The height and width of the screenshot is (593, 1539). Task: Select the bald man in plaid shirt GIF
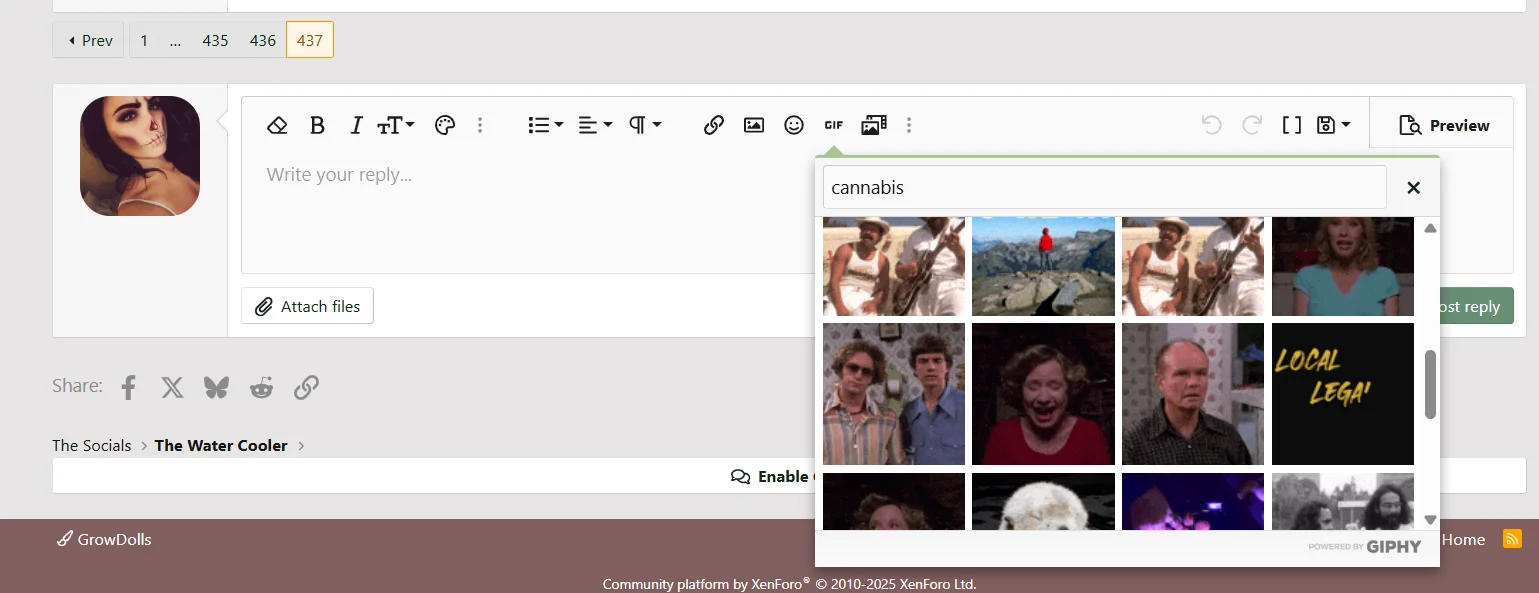(1193, 394)
